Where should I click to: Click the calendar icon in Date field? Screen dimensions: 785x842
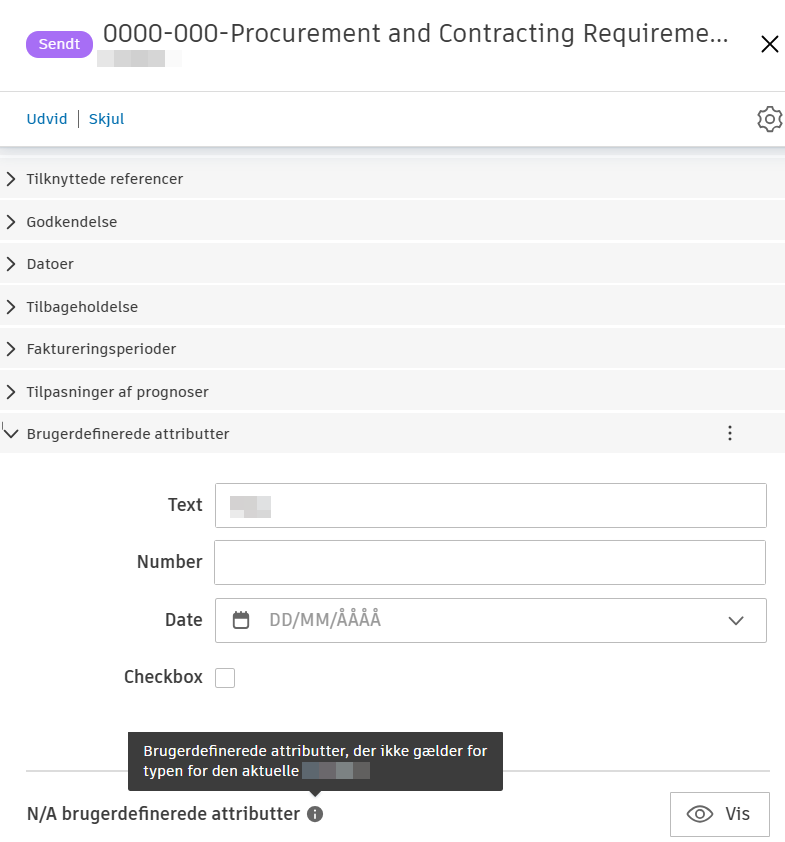(x=241, y=620)
